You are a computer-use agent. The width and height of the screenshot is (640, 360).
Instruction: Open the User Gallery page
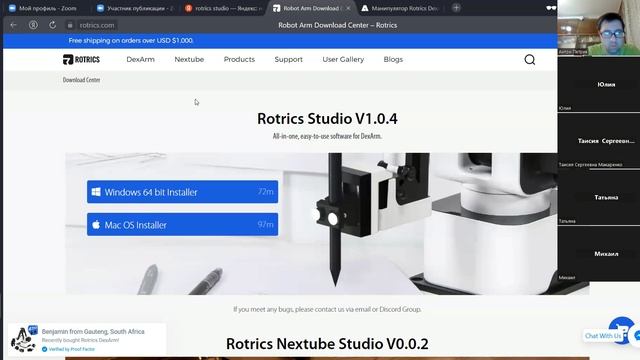coord(343,60)
